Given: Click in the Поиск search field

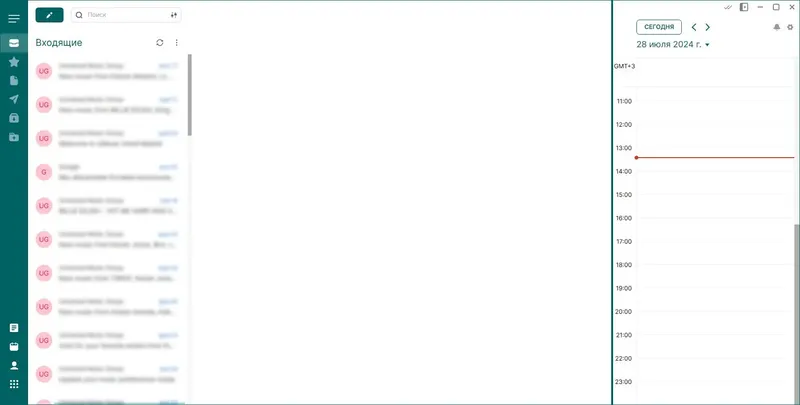Looking at the screenshot, I should click(126, 15).
